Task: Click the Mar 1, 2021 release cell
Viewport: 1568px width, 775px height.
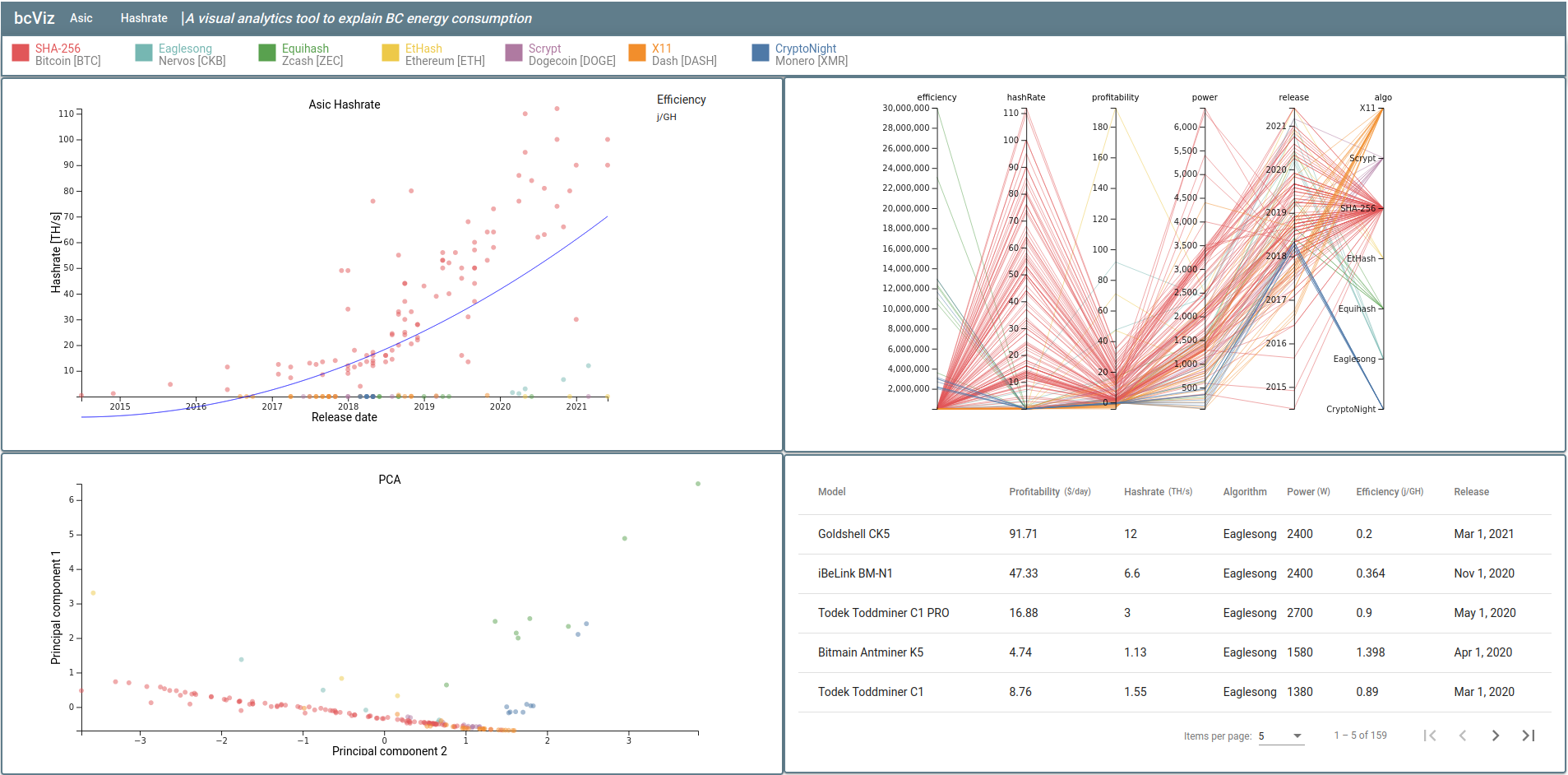Action: click(x=1483, y=534)
